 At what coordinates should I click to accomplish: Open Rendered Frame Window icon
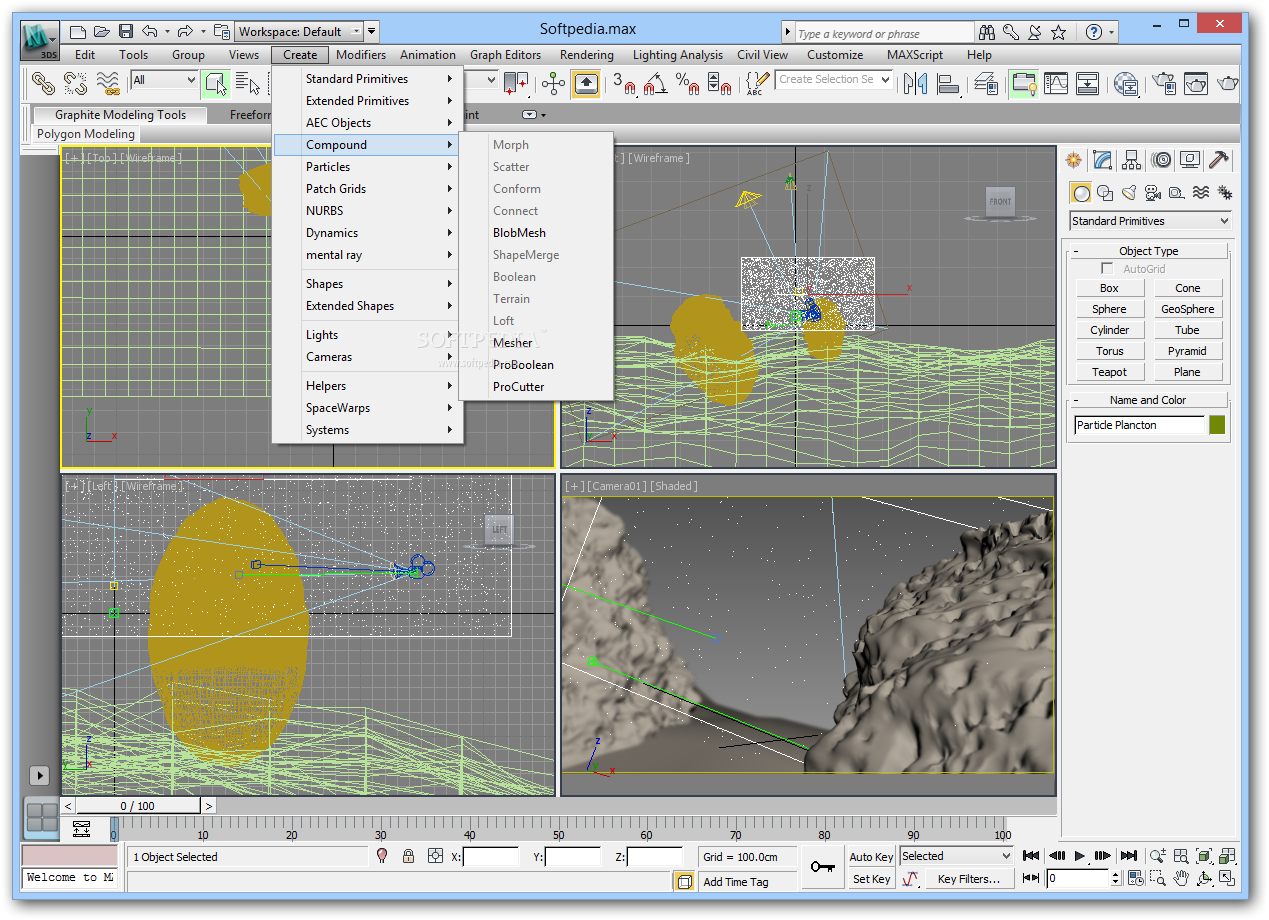tap(1195, 83)
